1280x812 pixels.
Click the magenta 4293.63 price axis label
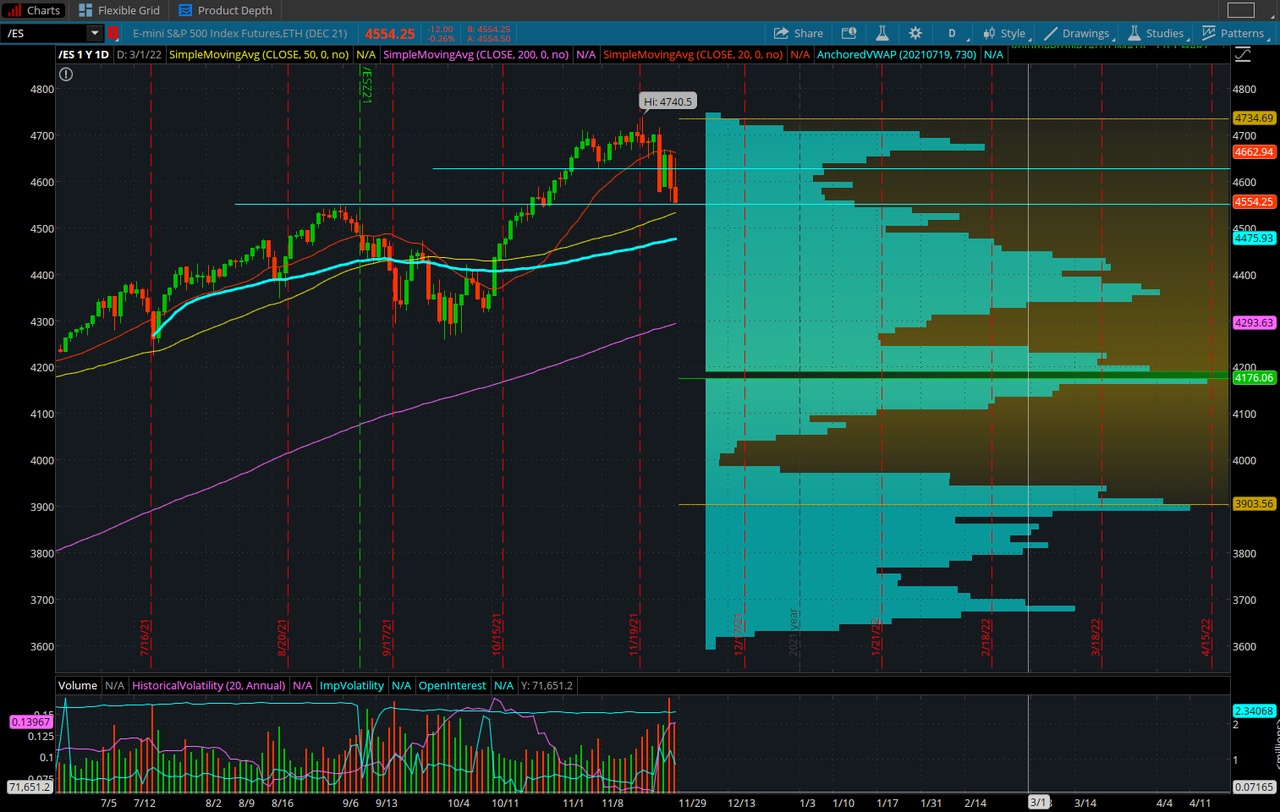[1254, 323]
